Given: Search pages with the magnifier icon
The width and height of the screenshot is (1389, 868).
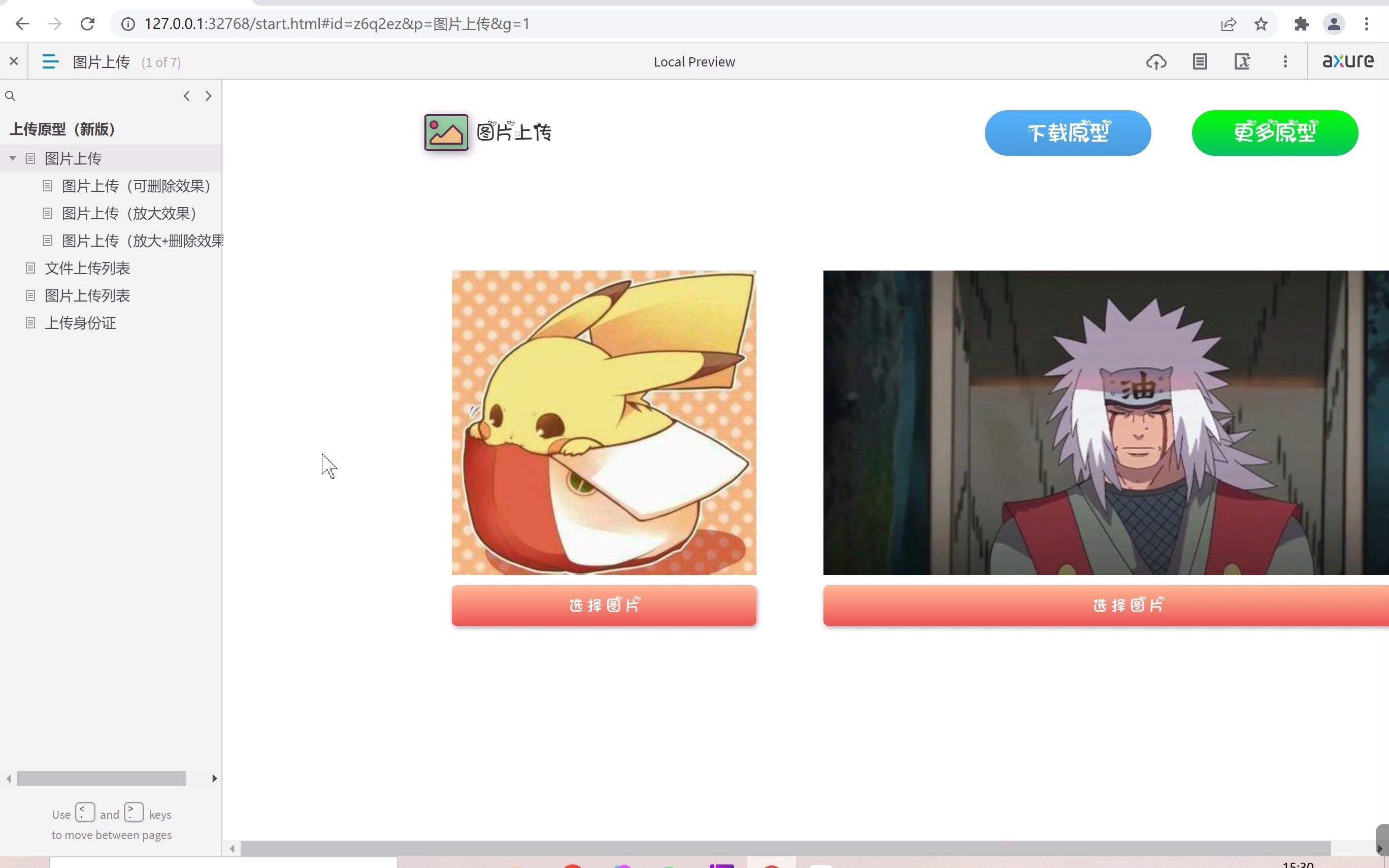Looking at the screenshot, I should pyautogui.click(x=10, y=96).
